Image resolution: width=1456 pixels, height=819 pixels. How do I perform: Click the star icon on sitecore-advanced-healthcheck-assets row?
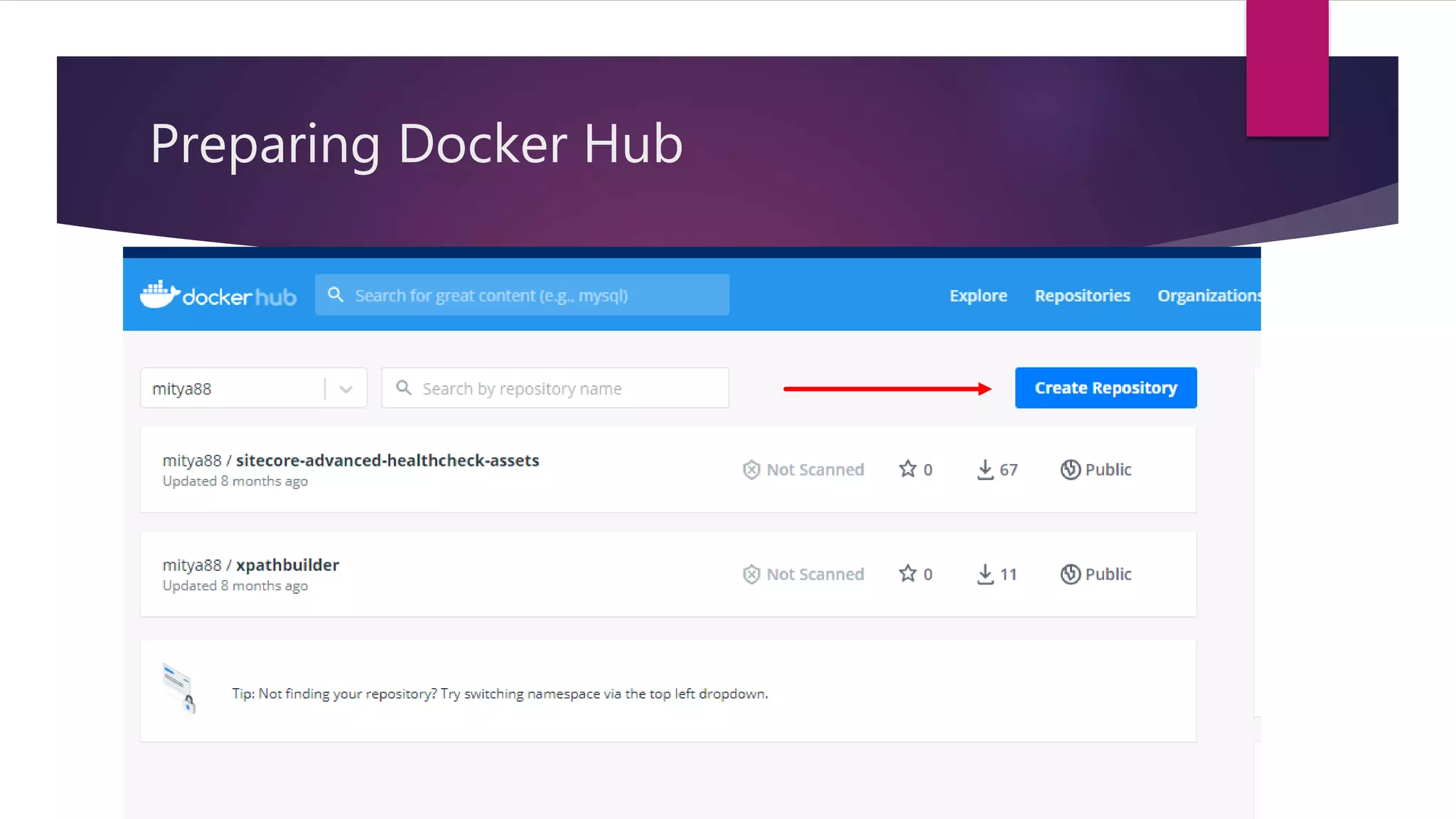point(908,469)
